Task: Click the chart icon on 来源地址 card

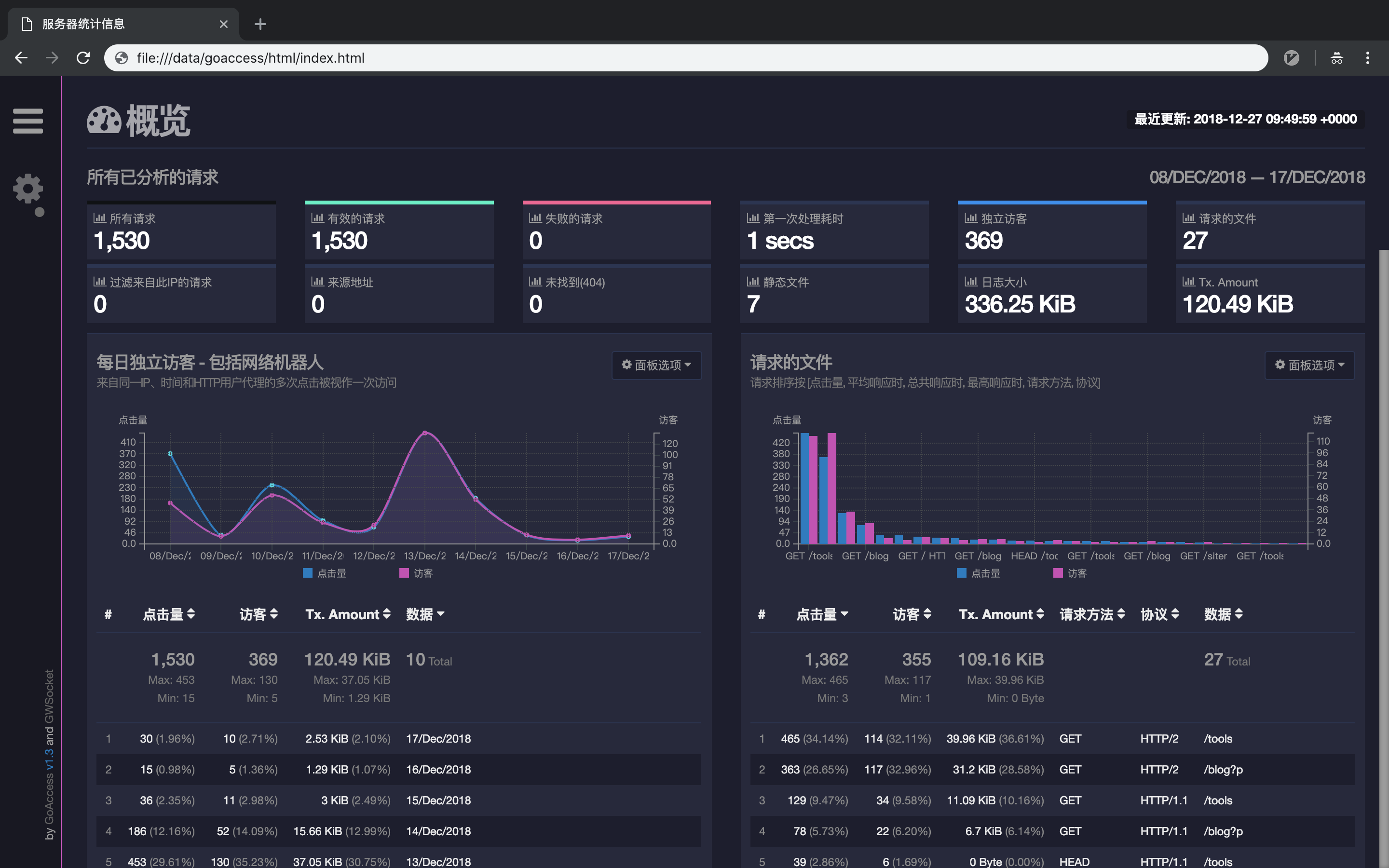Action: coord(317,282)
